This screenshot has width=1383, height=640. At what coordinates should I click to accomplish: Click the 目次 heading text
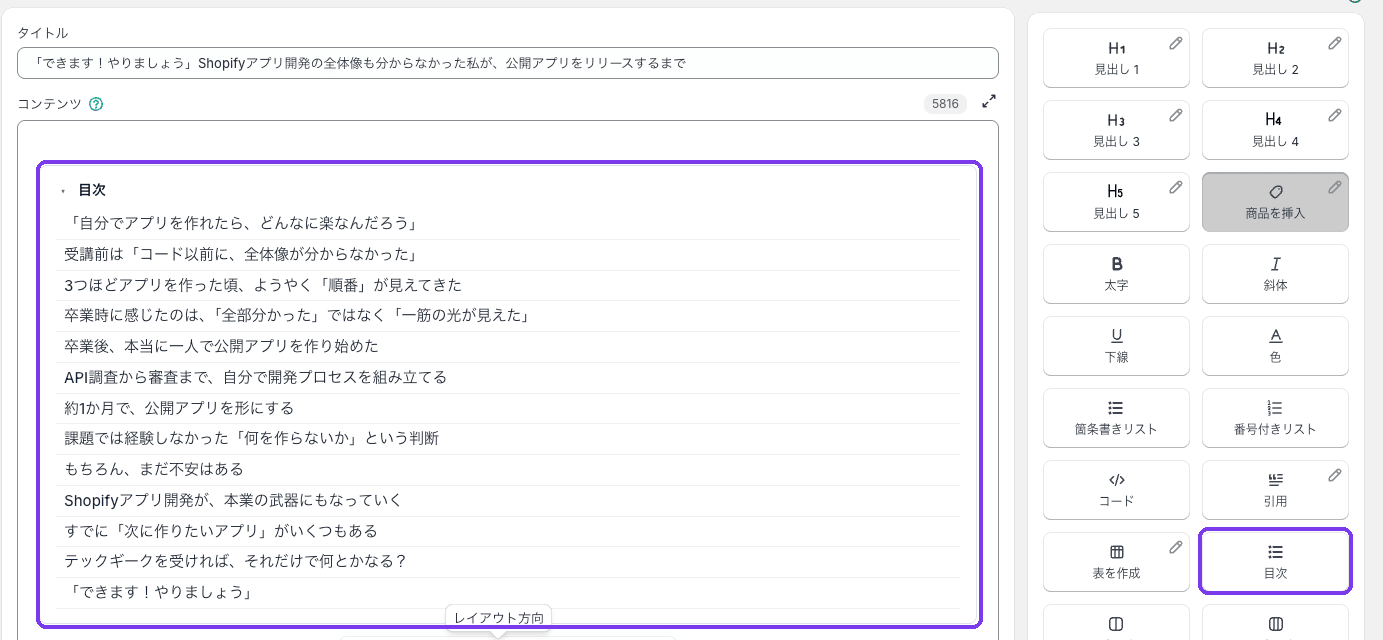coord(92,190)
